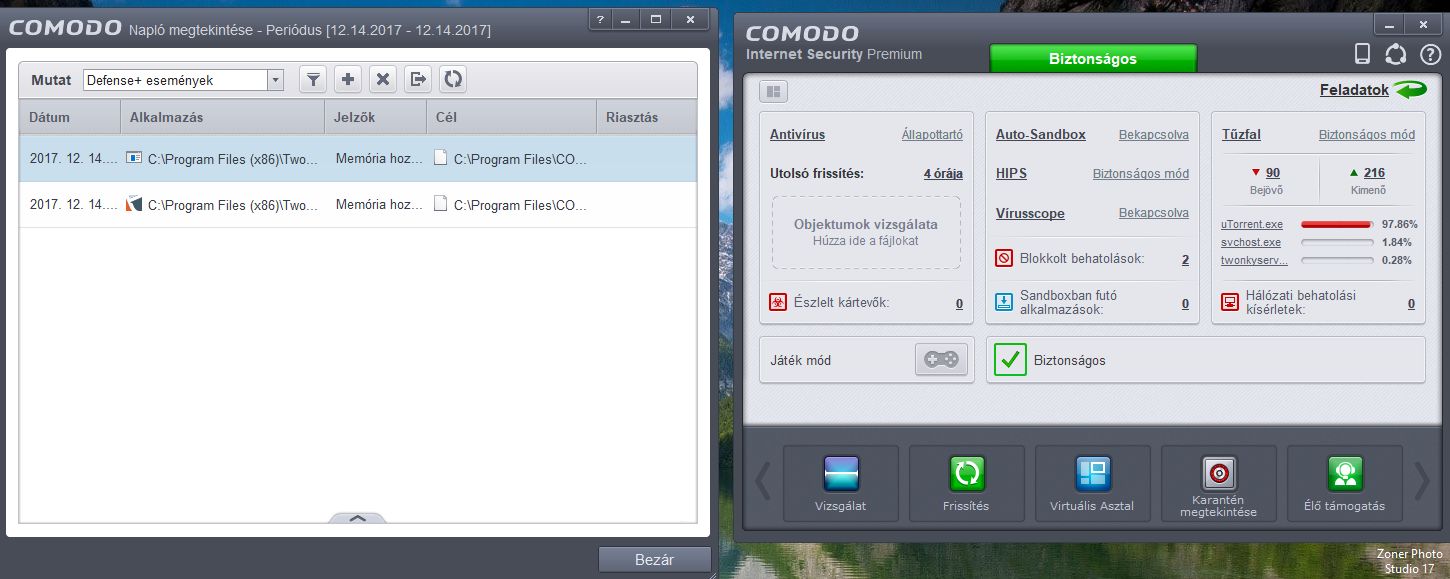The image size is (1450, 579).
Task: Click the Dátum column header
Action: [69, 117]
